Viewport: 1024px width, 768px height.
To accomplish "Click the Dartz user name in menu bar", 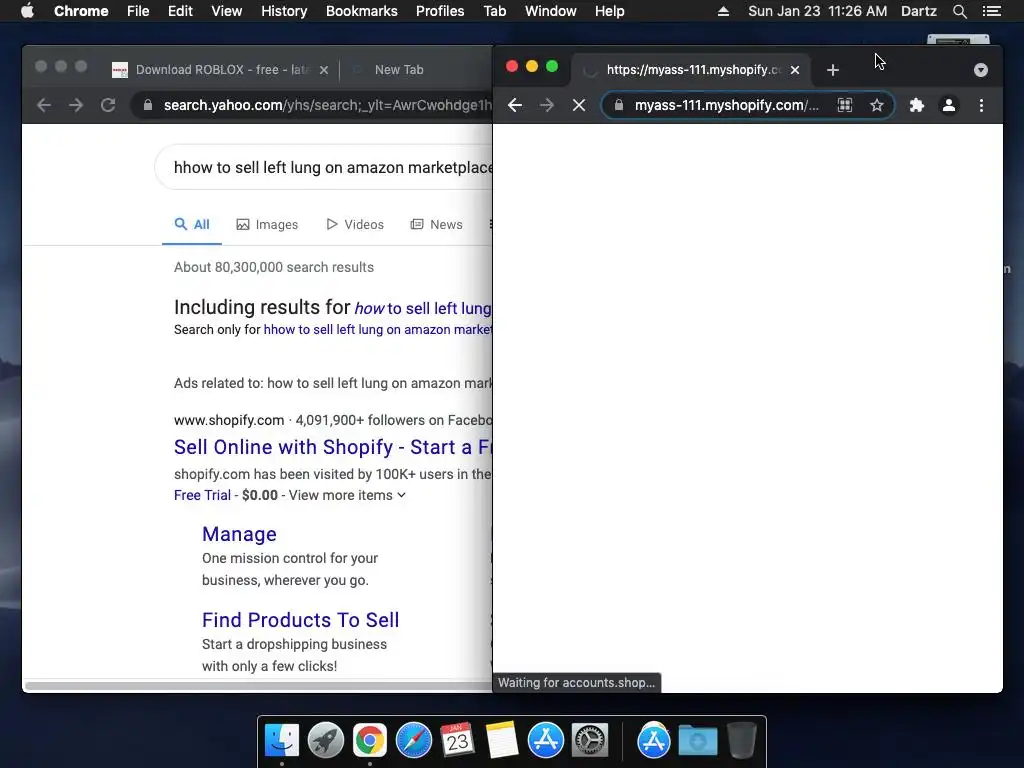I will point(918,11).
